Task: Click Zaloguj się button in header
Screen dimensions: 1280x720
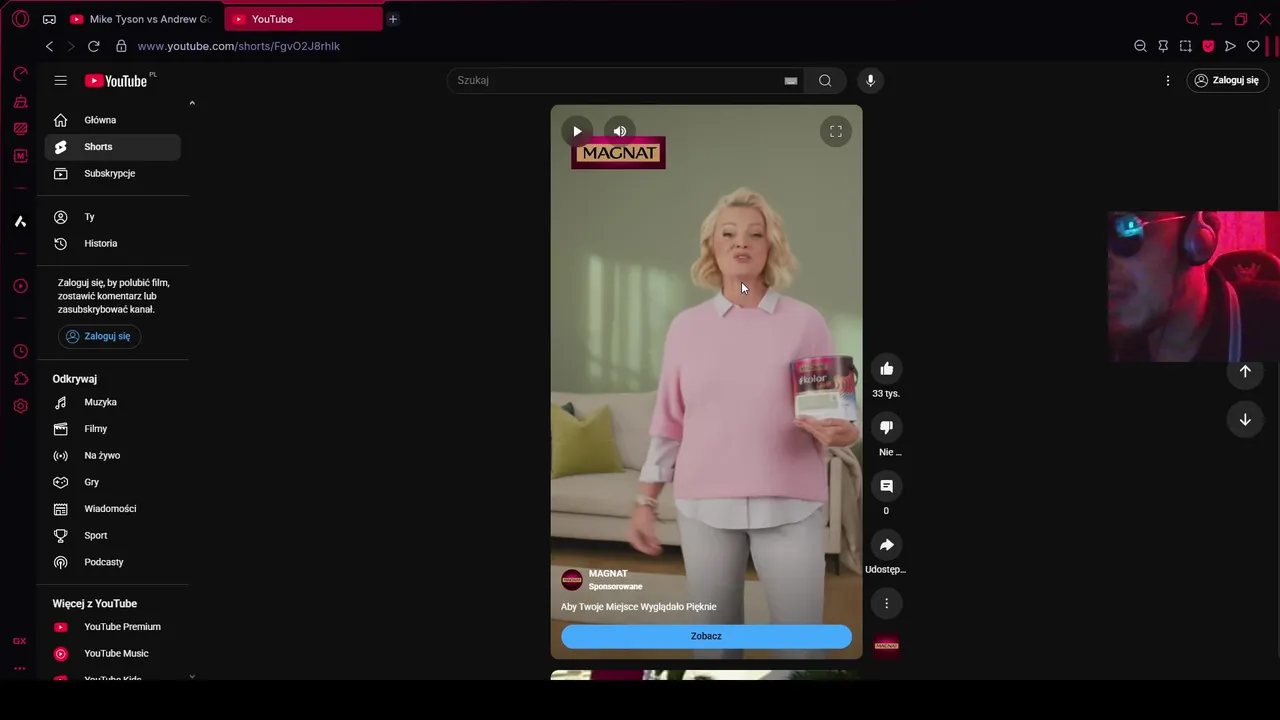Action: point(1228,81)
